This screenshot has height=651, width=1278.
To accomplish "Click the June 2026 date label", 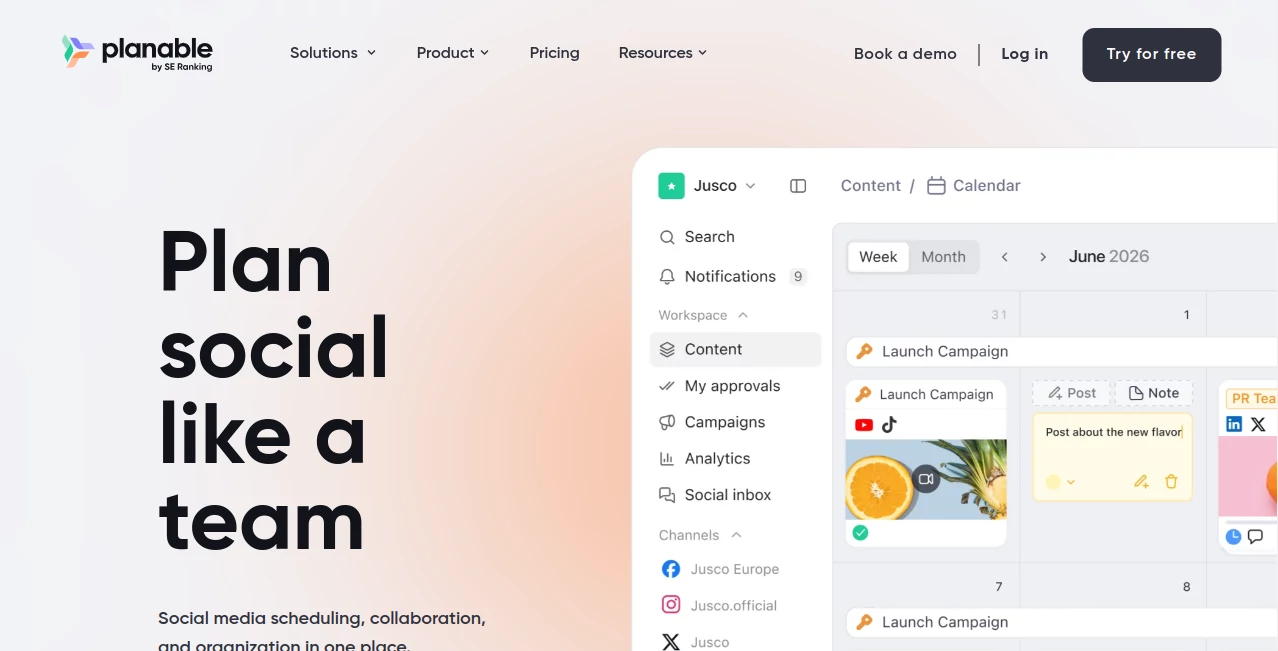I will click(1109, 257).
